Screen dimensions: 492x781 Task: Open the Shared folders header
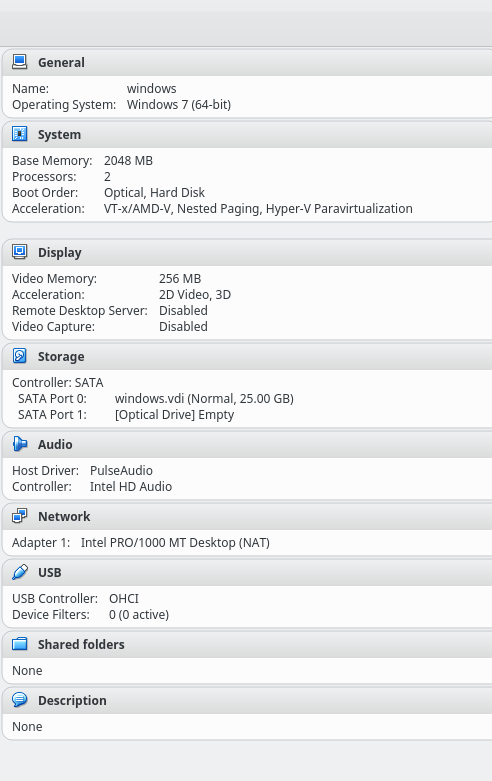[x=81, y=645]
